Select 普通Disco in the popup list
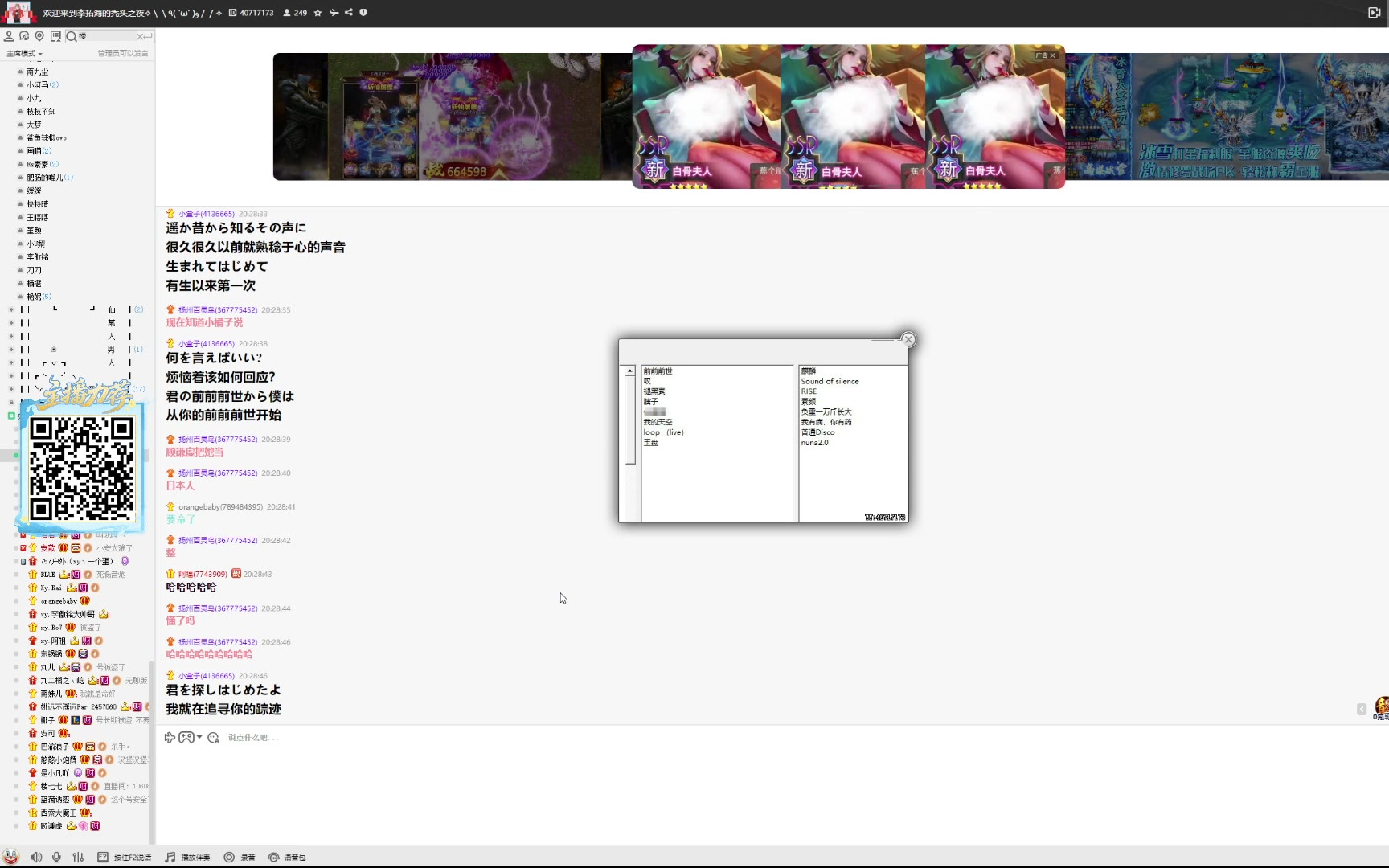 point(817,432)
